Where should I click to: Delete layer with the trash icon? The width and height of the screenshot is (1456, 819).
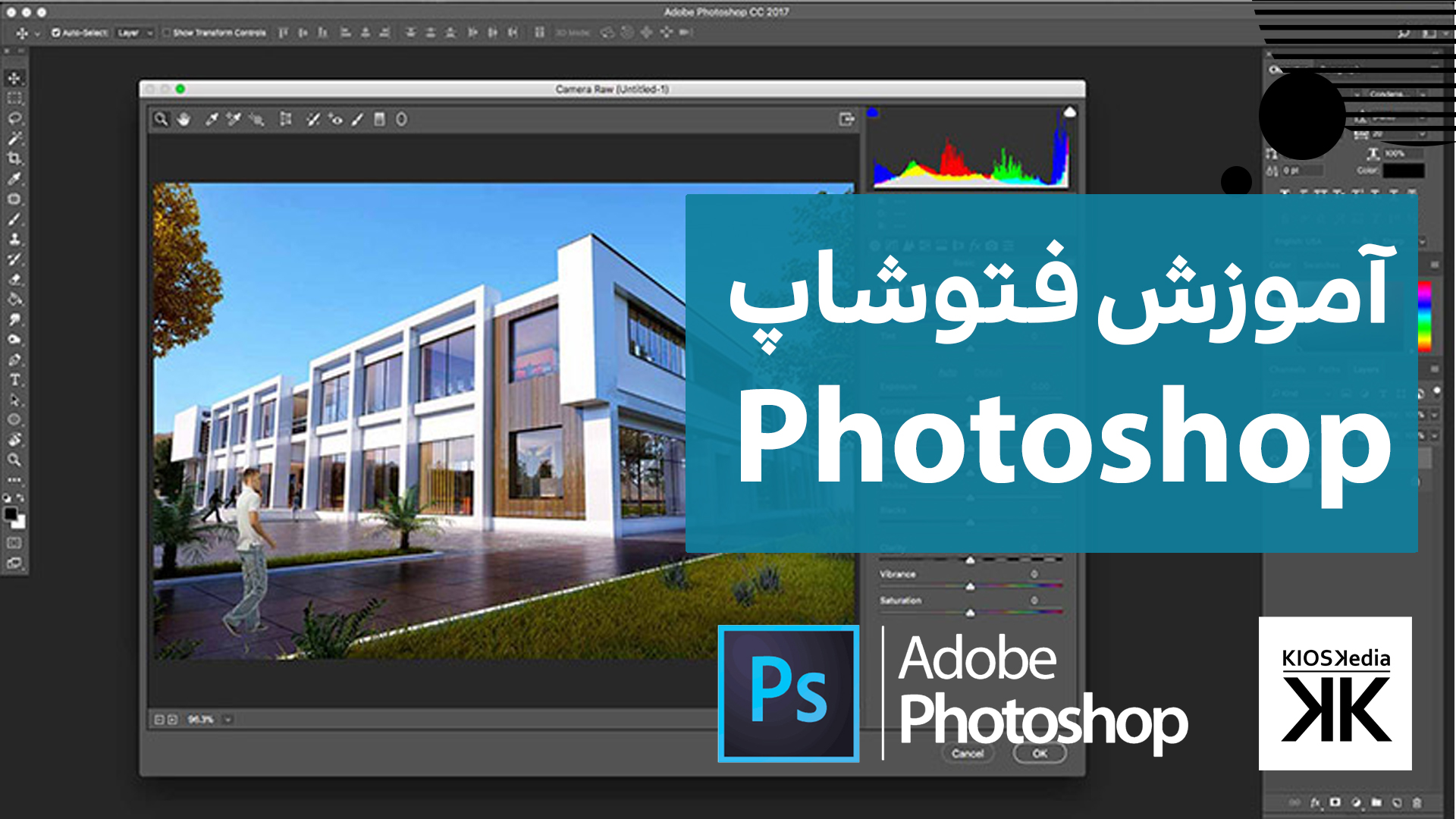[1417, 802]
